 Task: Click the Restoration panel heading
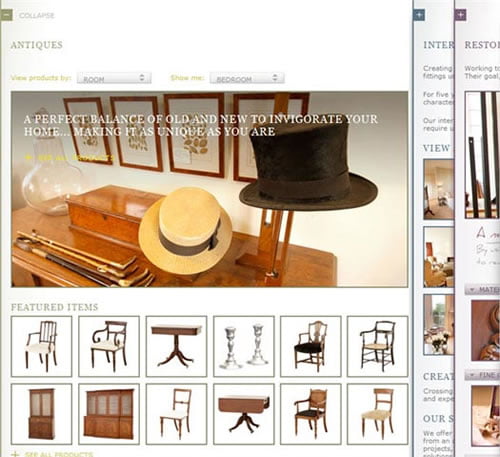(482, 45)
